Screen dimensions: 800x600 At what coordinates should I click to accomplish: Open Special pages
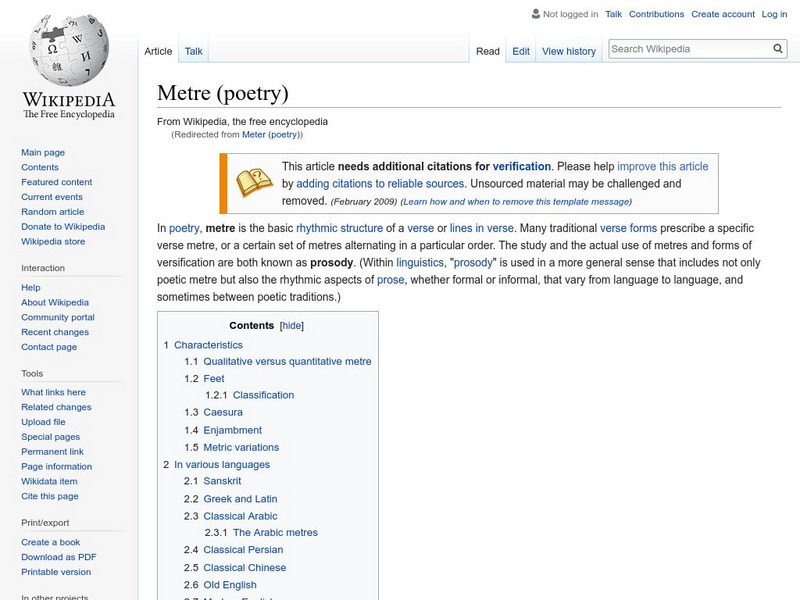click(51, 437)
